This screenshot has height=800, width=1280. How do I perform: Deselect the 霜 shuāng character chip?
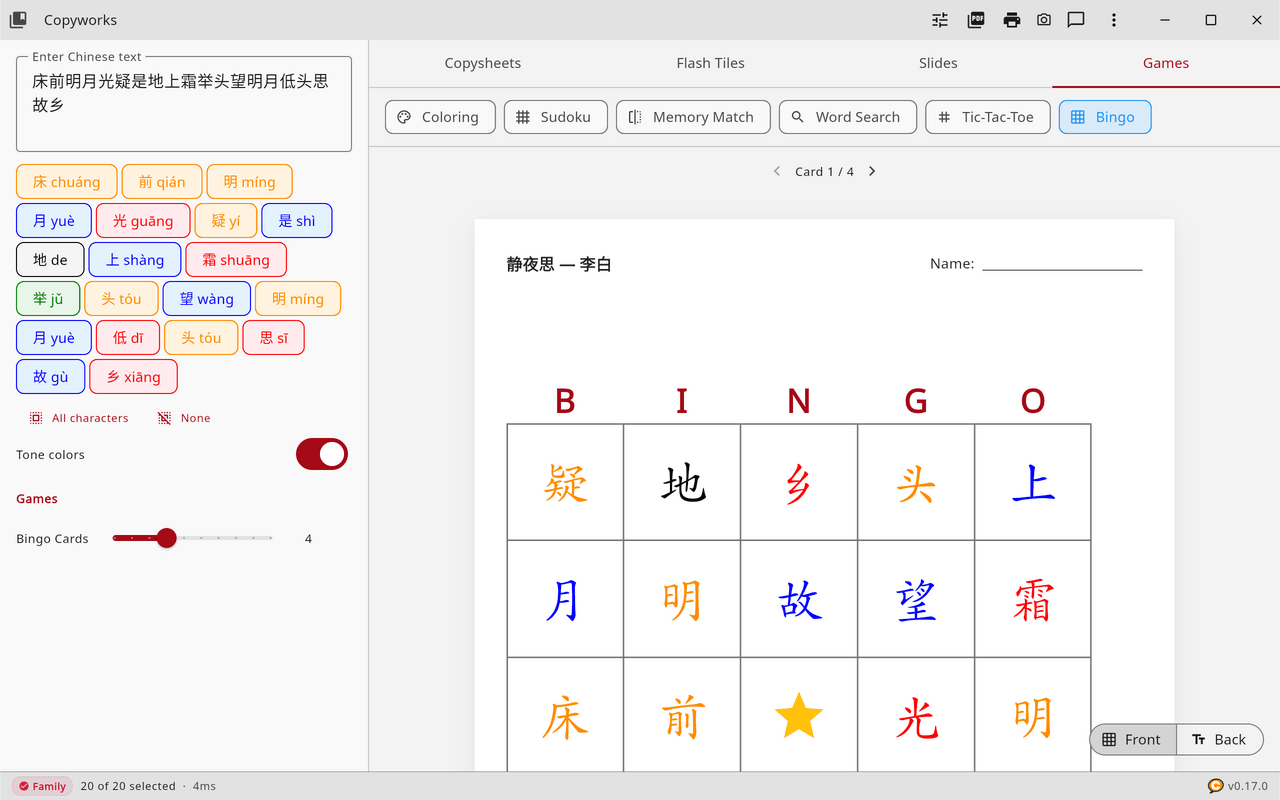[236, 260]
